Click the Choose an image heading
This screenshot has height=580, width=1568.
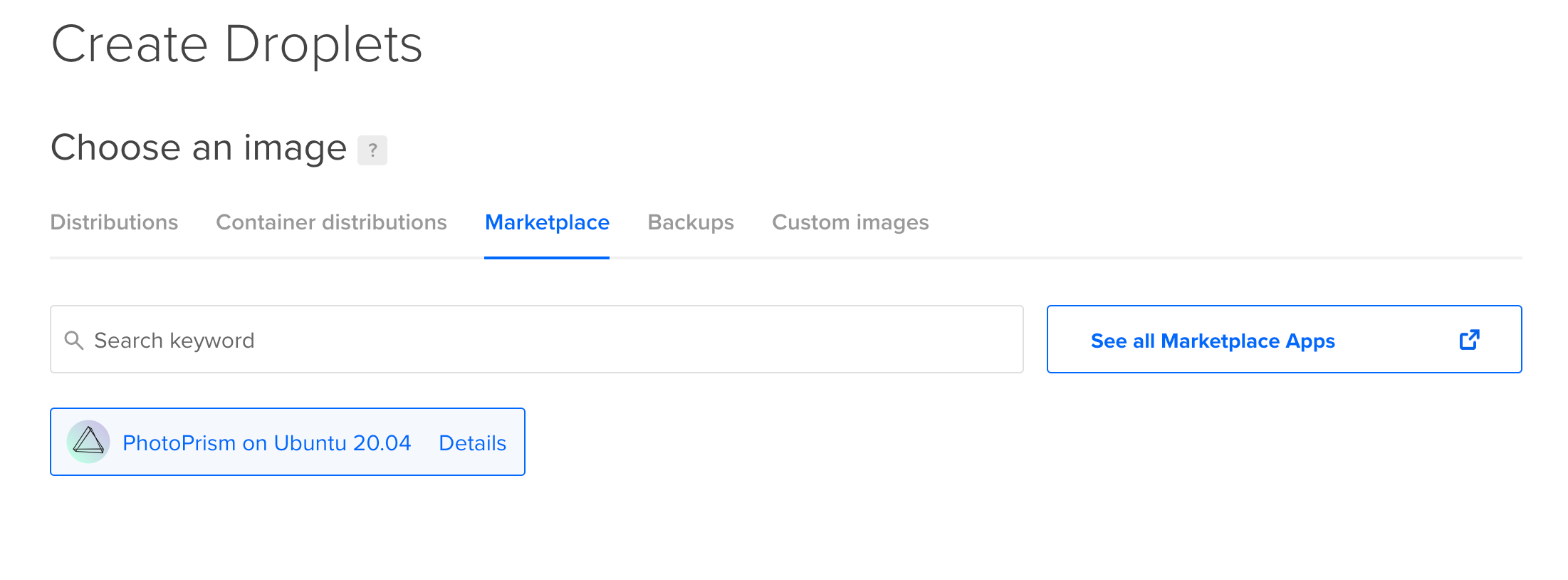click(x=199, y=147)
